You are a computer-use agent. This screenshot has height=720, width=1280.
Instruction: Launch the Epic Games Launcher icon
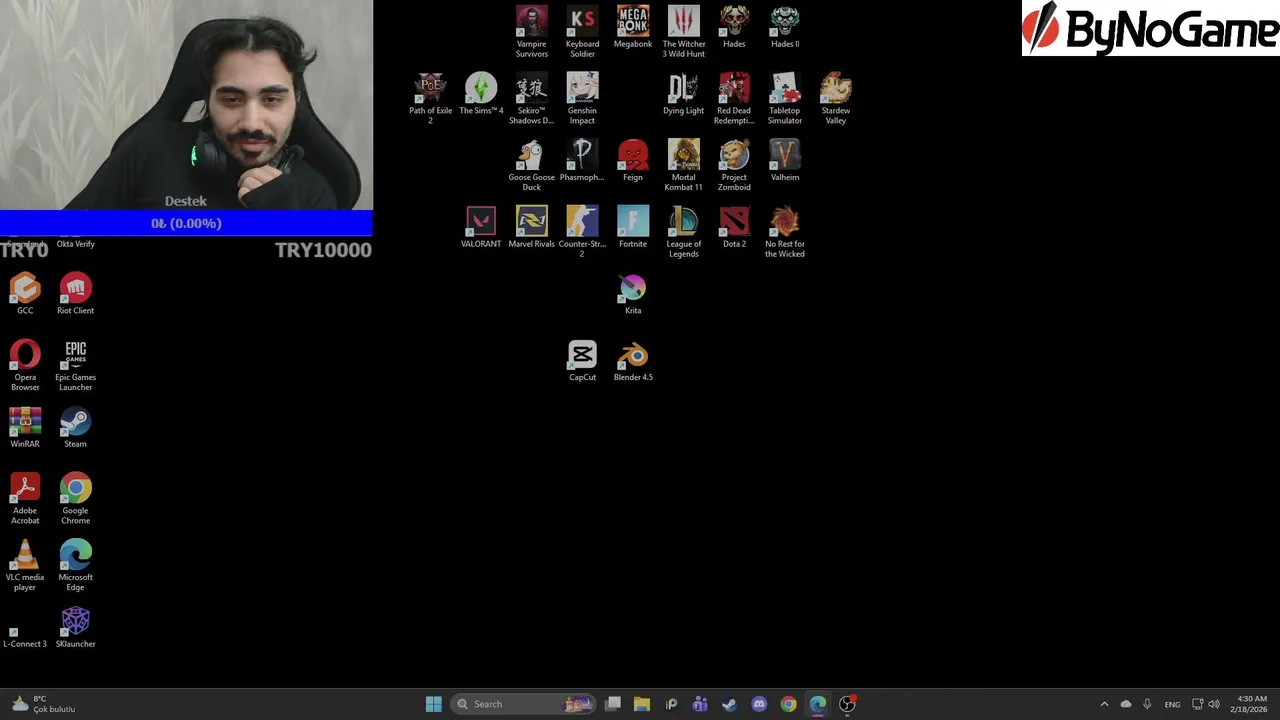point(75,365)
